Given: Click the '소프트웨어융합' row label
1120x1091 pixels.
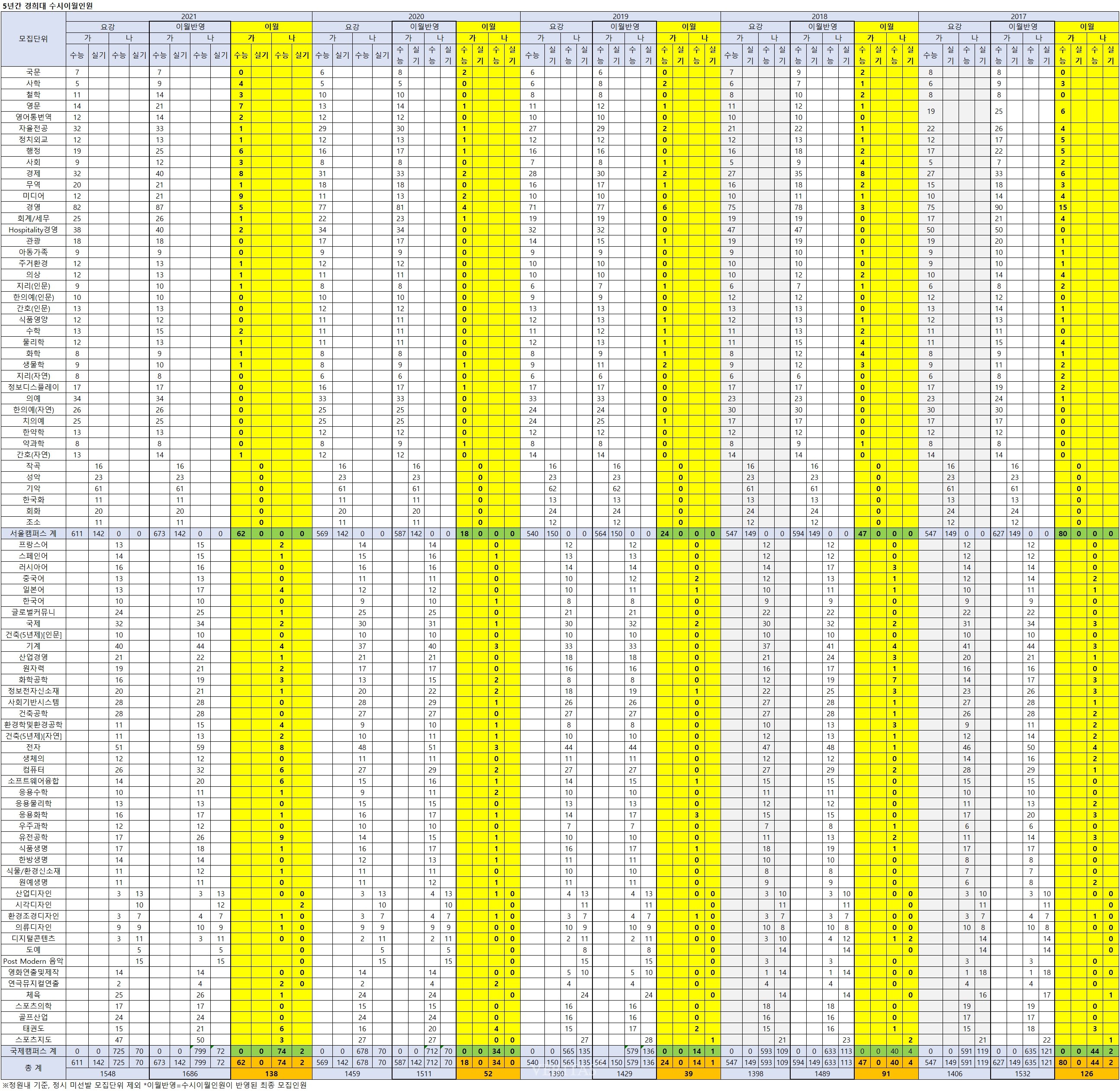Looking at the screenshot, I should tap(33, 781).
